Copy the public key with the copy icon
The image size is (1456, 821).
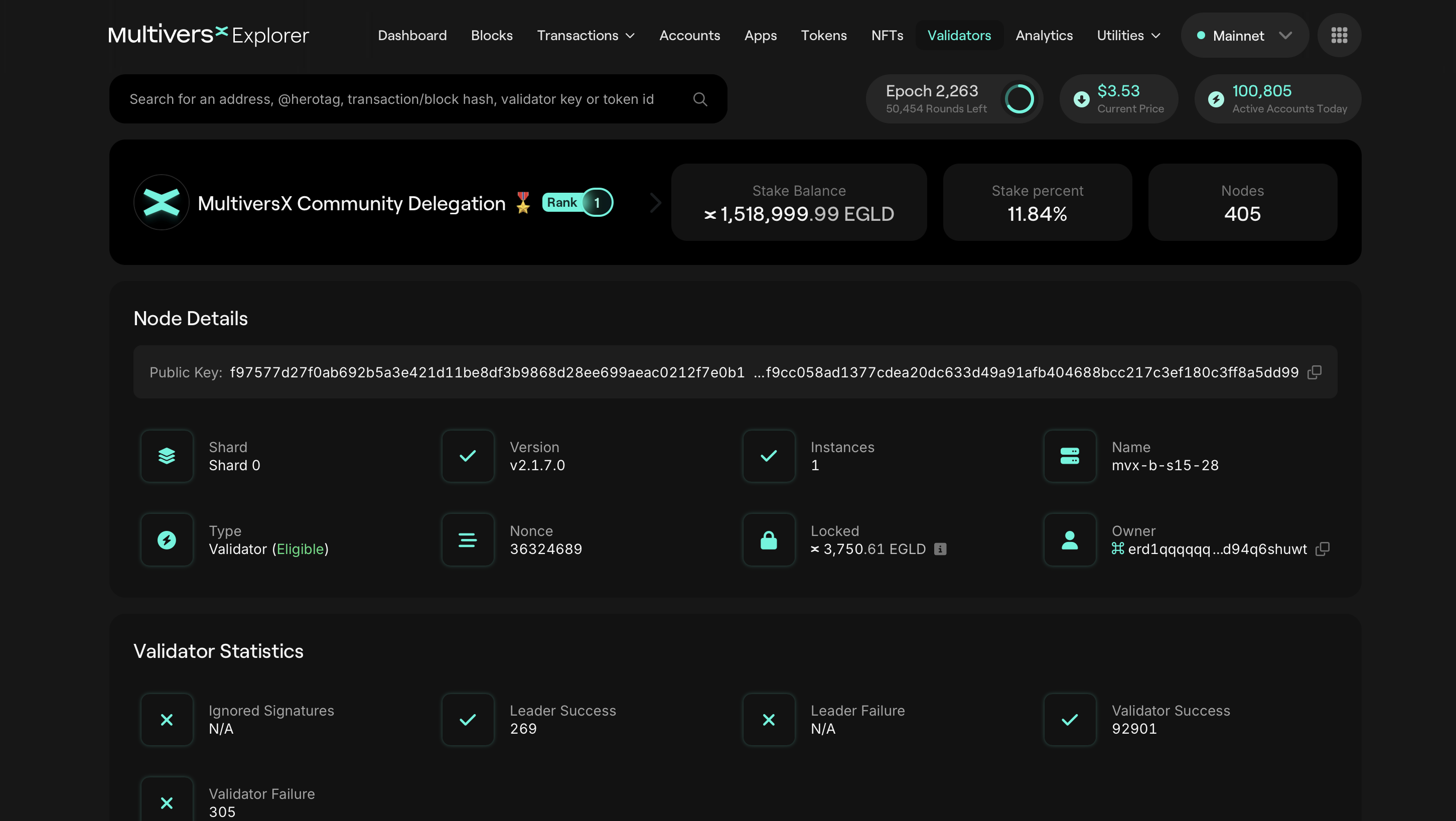point(1315,372)
